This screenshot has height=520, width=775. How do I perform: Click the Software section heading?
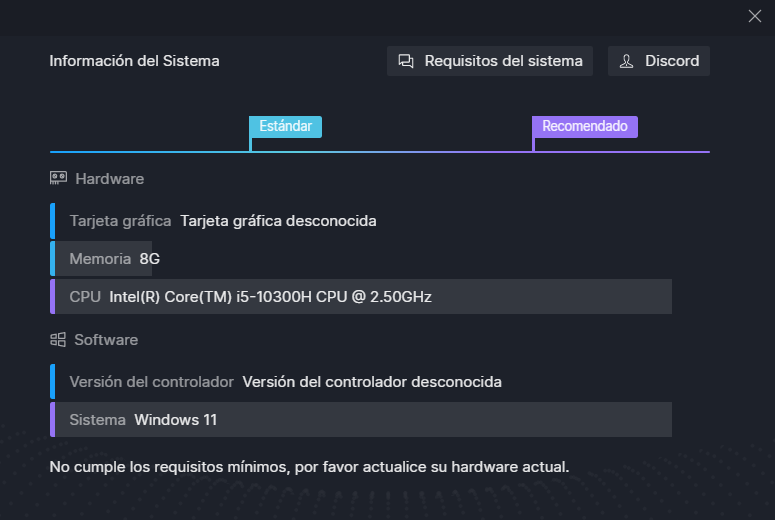106,340
